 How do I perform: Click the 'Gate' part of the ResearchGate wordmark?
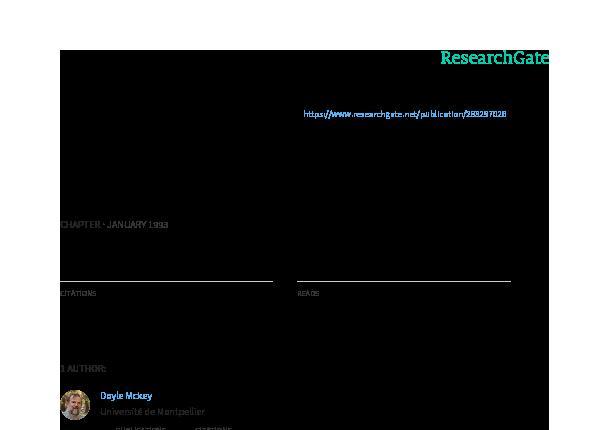(x=531, y=58)
